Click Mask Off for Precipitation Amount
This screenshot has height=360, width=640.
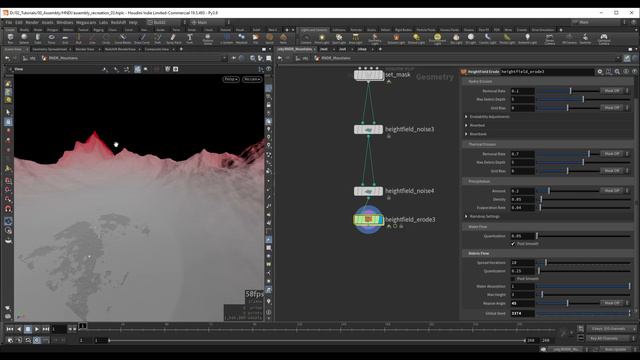pyautogui.click(x=612, y=191)
